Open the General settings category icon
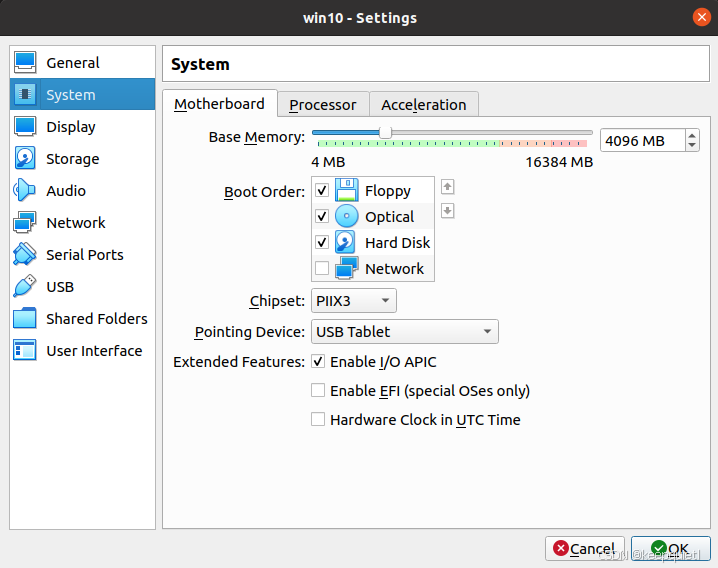 [26, 63]
